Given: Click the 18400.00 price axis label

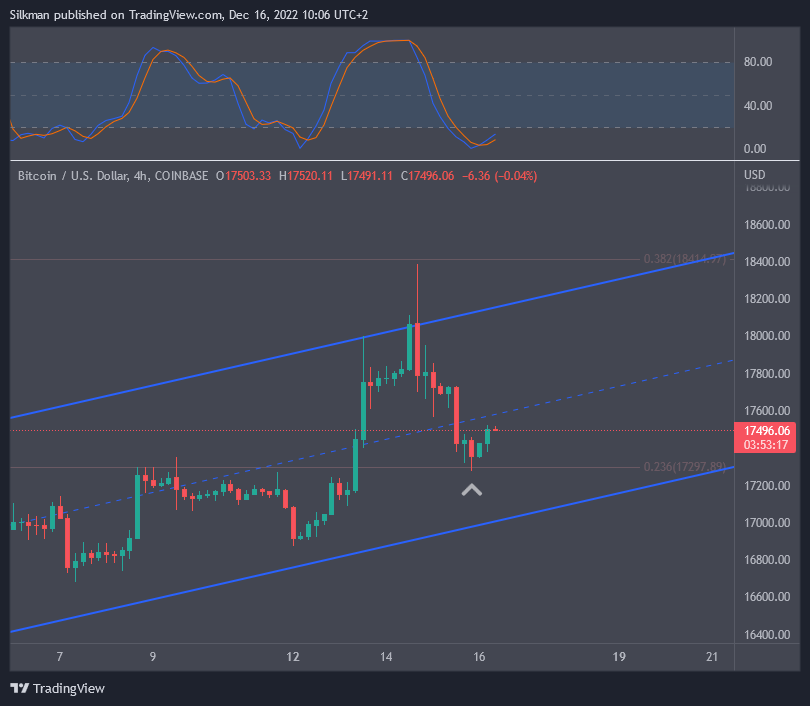Looking at the screenshot, I should [x=767, y=262].
